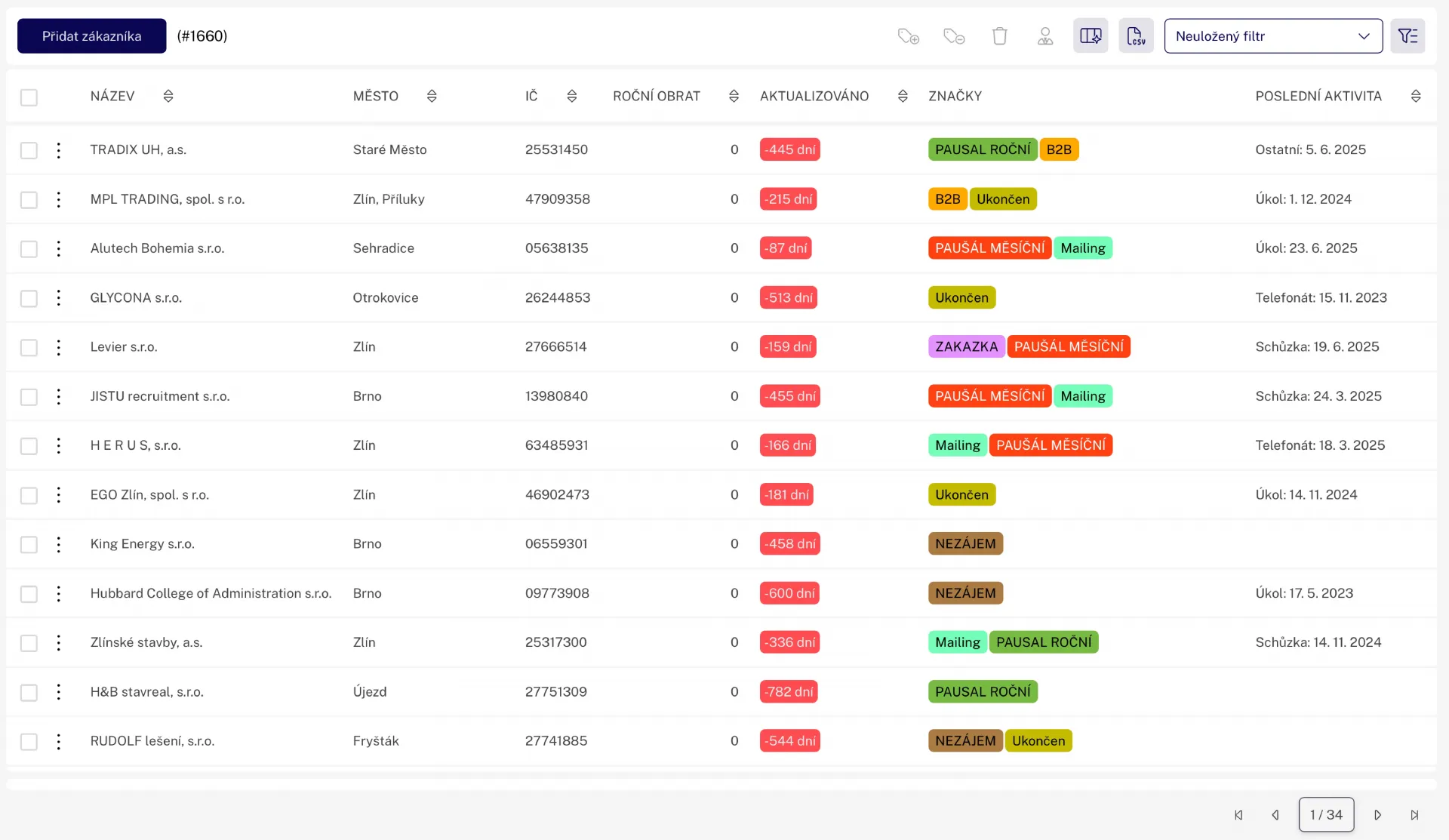This screenshot has width=1449, height=840.
Task: Expand the Neuložený filtr dropdown
Action: point(1273,36)
